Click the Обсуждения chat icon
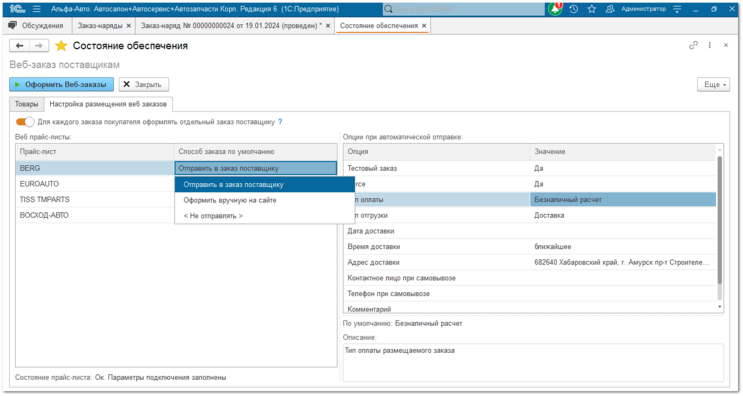Image resolution: width=743 pixels, height=396 pixels. coord(12,26)
